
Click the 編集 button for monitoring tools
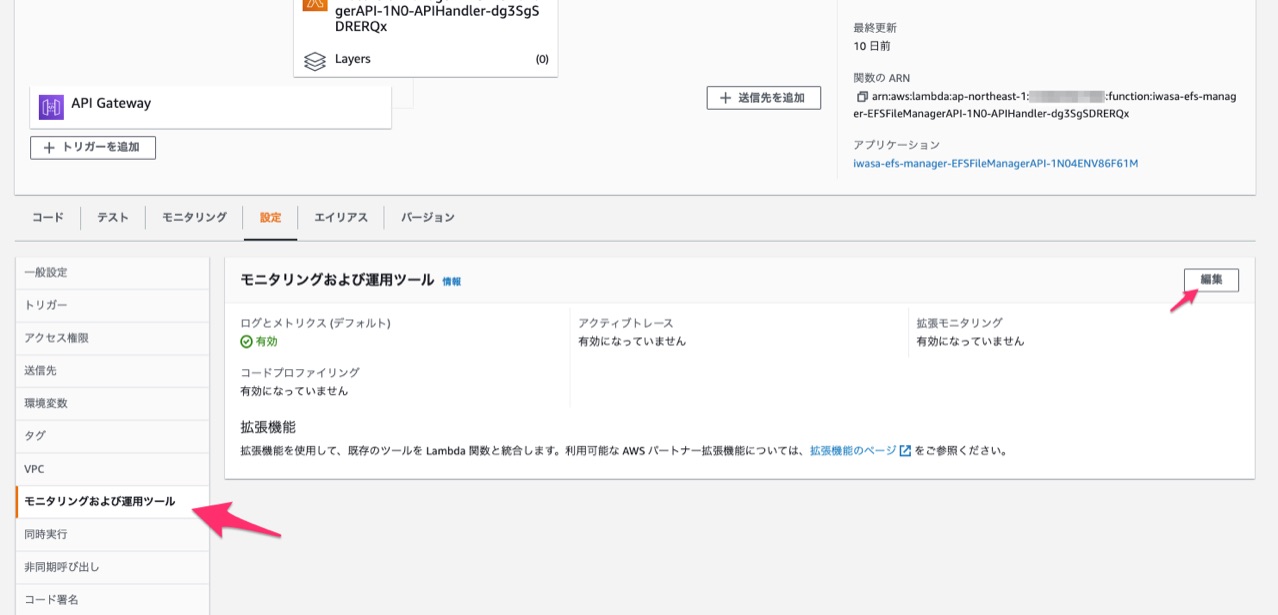coord(1211,280)
